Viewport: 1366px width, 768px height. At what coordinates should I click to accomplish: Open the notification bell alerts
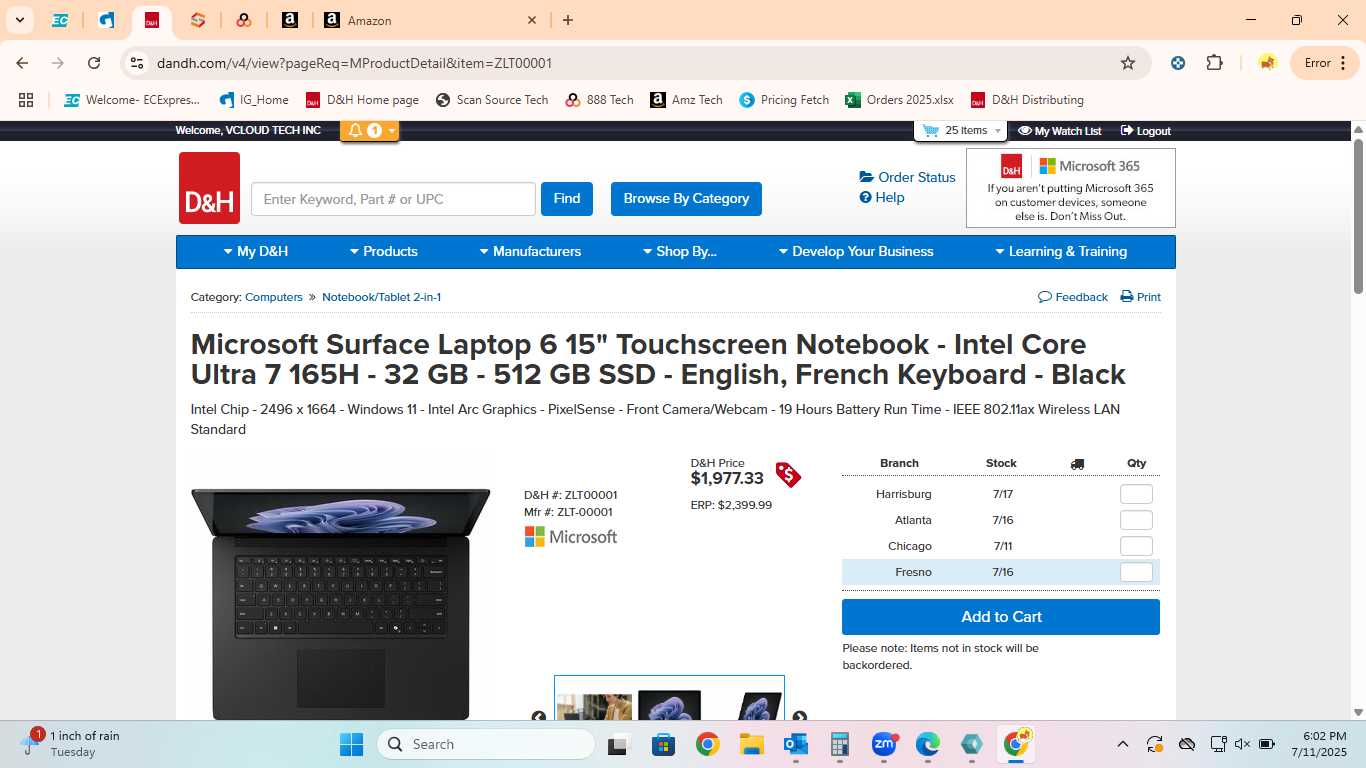click(x=369, y=131)
